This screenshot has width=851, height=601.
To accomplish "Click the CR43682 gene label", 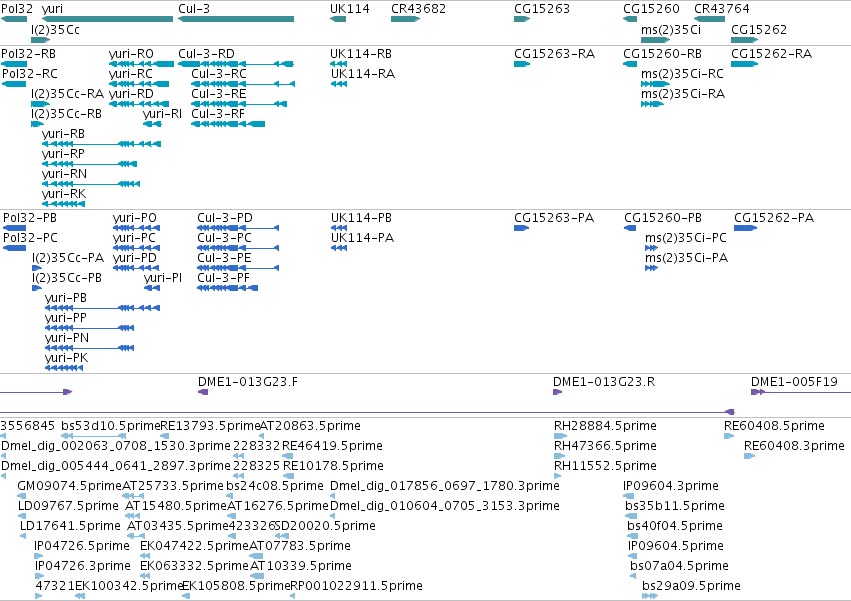I will tap(418, 9).
